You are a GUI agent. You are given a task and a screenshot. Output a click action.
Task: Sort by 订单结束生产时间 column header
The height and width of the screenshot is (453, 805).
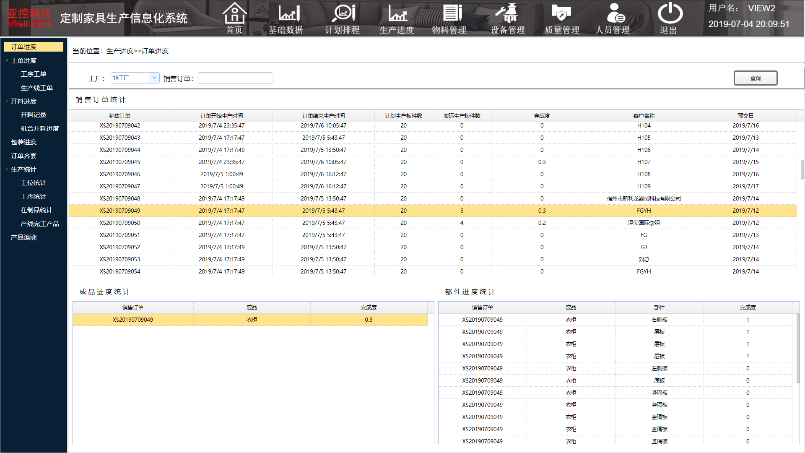(323, 116)
